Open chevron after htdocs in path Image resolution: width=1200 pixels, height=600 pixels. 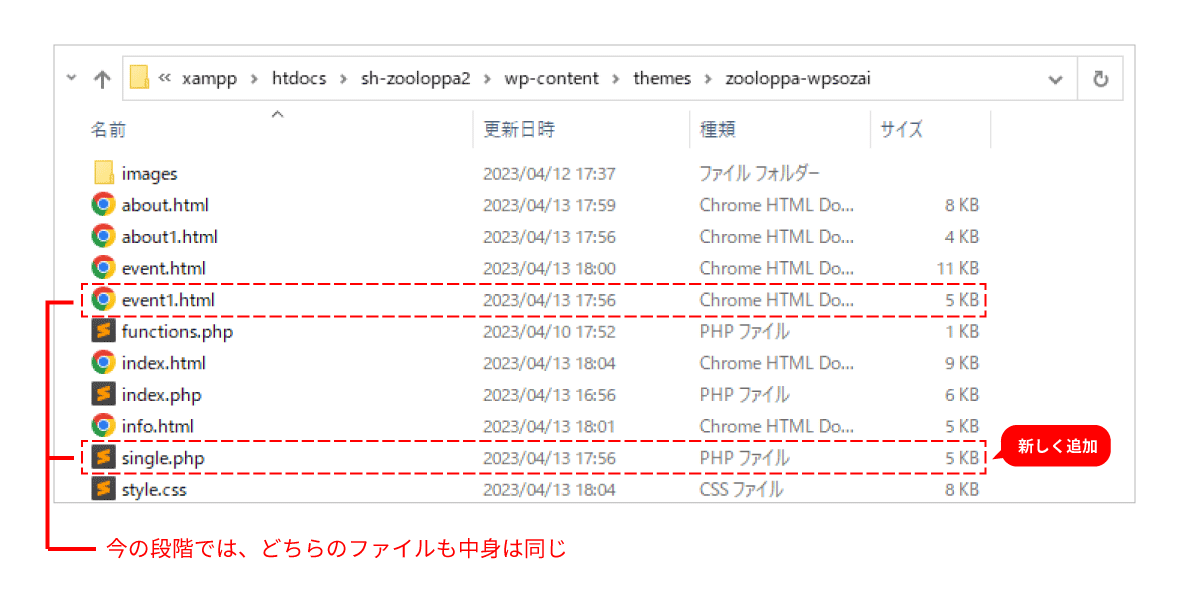point(343,78)
